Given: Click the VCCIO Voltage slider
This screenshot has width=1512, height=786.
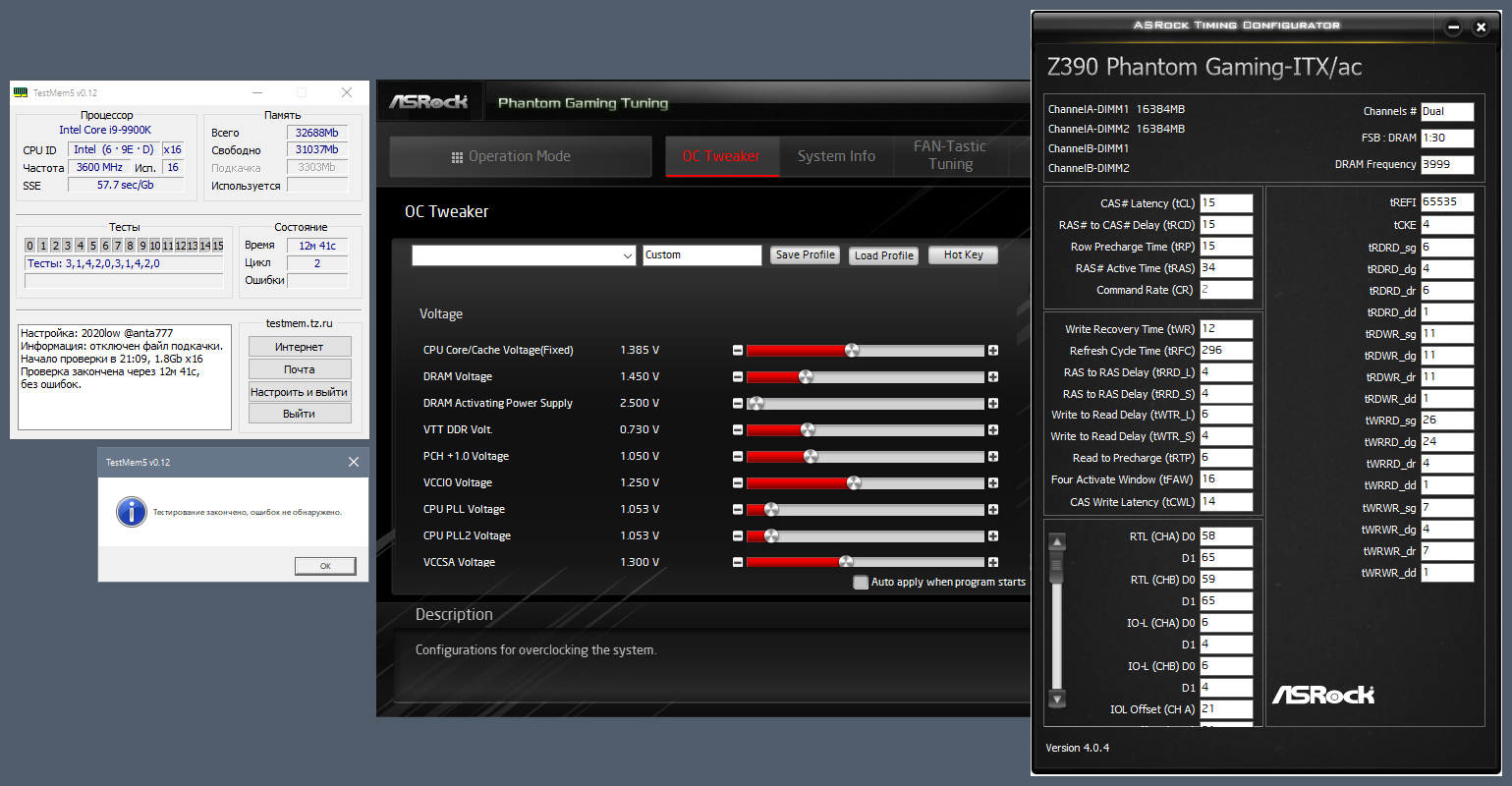Looking at the screenshot, I should pos(866,483).
